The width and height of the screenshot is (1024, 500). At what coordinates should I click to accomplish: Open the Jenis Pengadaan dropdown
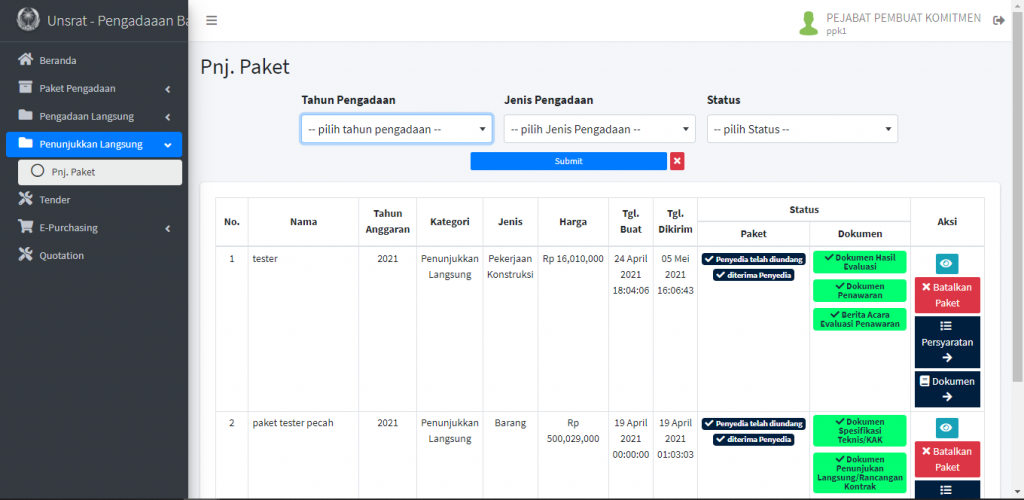pyautogui.click(x=599, y=129)
